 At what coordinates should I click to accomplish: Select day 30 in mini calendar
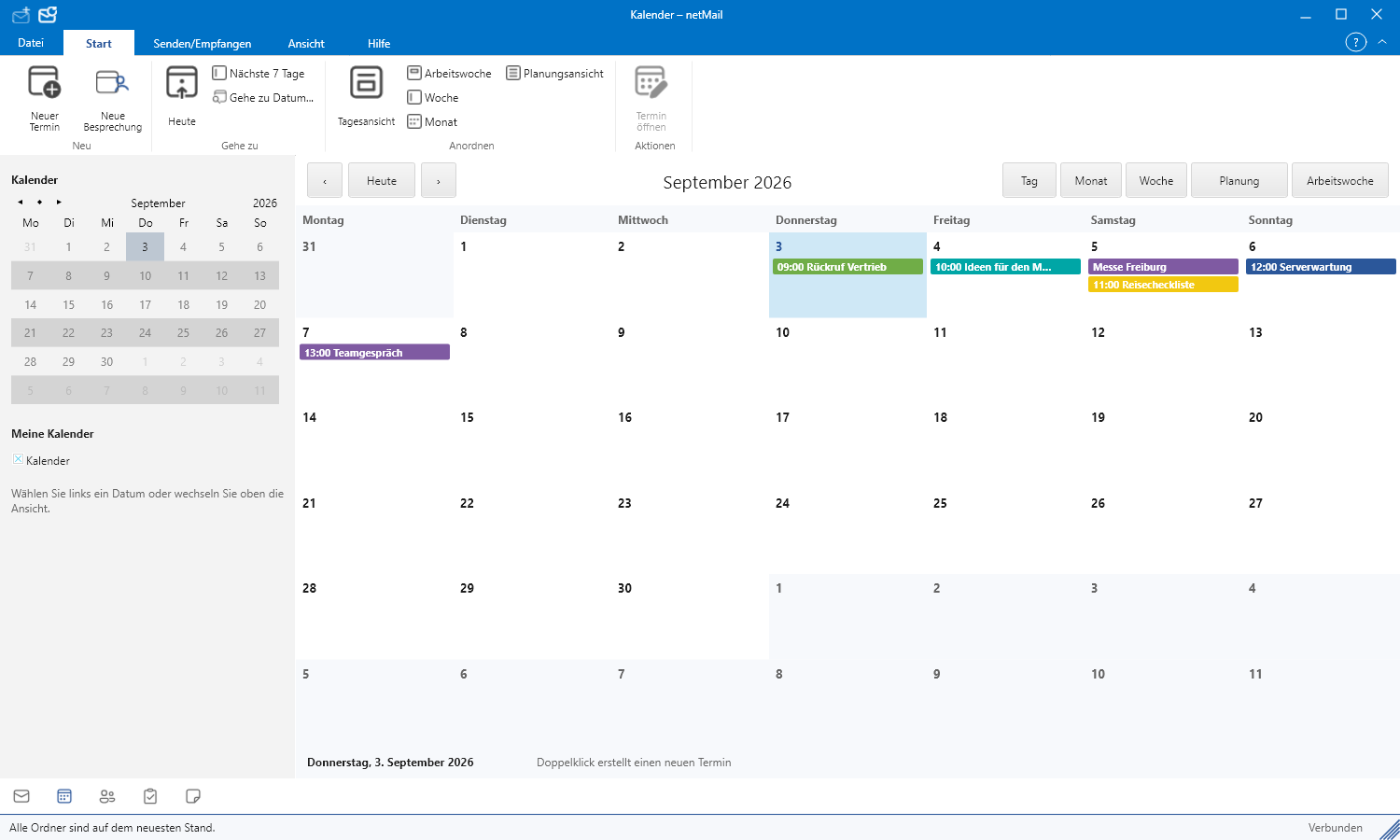107,361
